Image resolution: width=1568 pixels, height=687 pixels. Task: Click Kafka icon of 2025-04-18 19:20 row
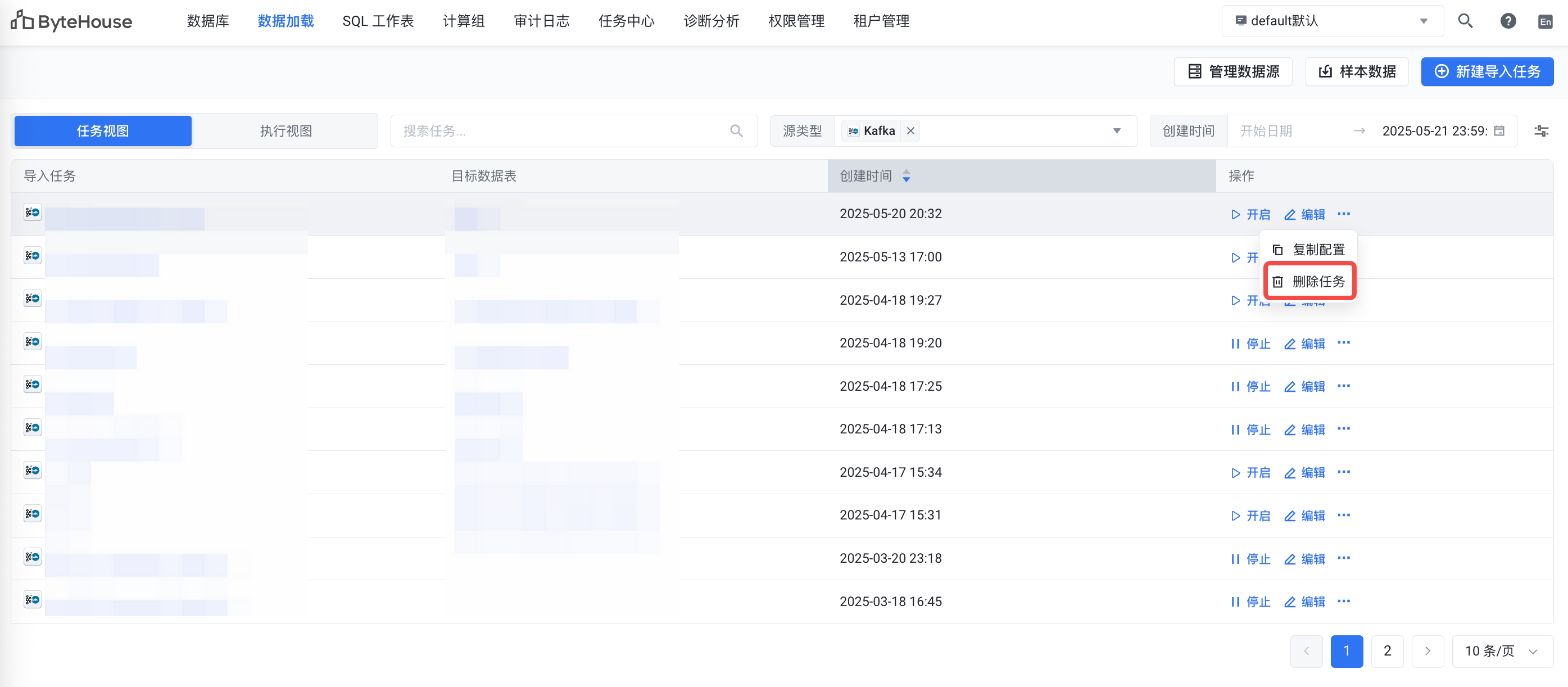[x=32, y=342]
